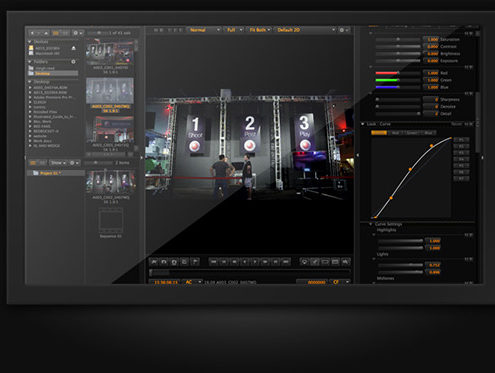The width and height of the screenshot is (495, 373).
Task: Click the viewer settings gear icon
Action: 342,30
